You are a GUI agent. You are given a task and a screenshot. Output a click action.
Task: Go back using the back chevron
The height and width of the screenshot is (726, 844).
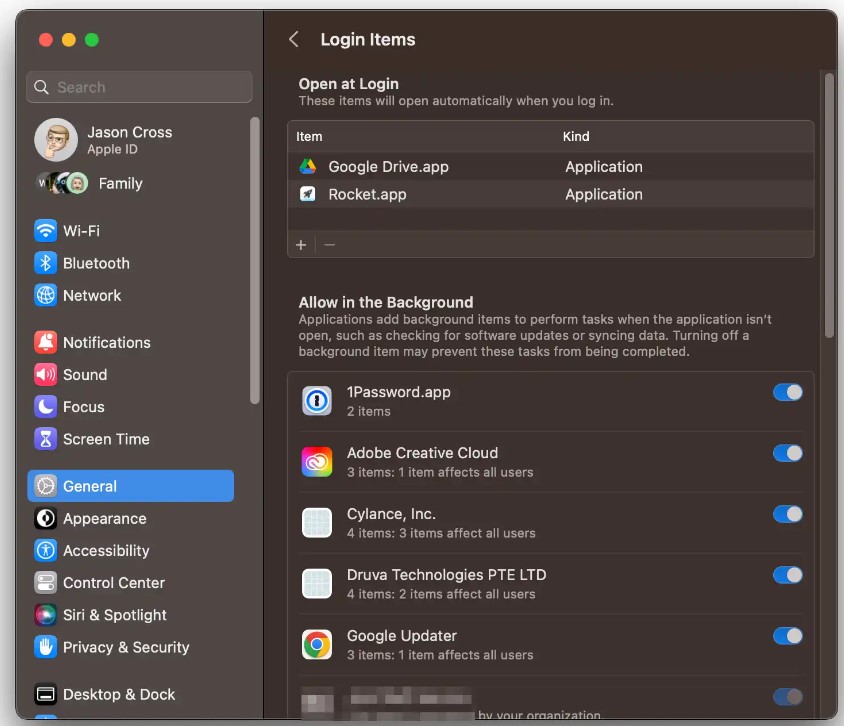(x=294, y=39)
